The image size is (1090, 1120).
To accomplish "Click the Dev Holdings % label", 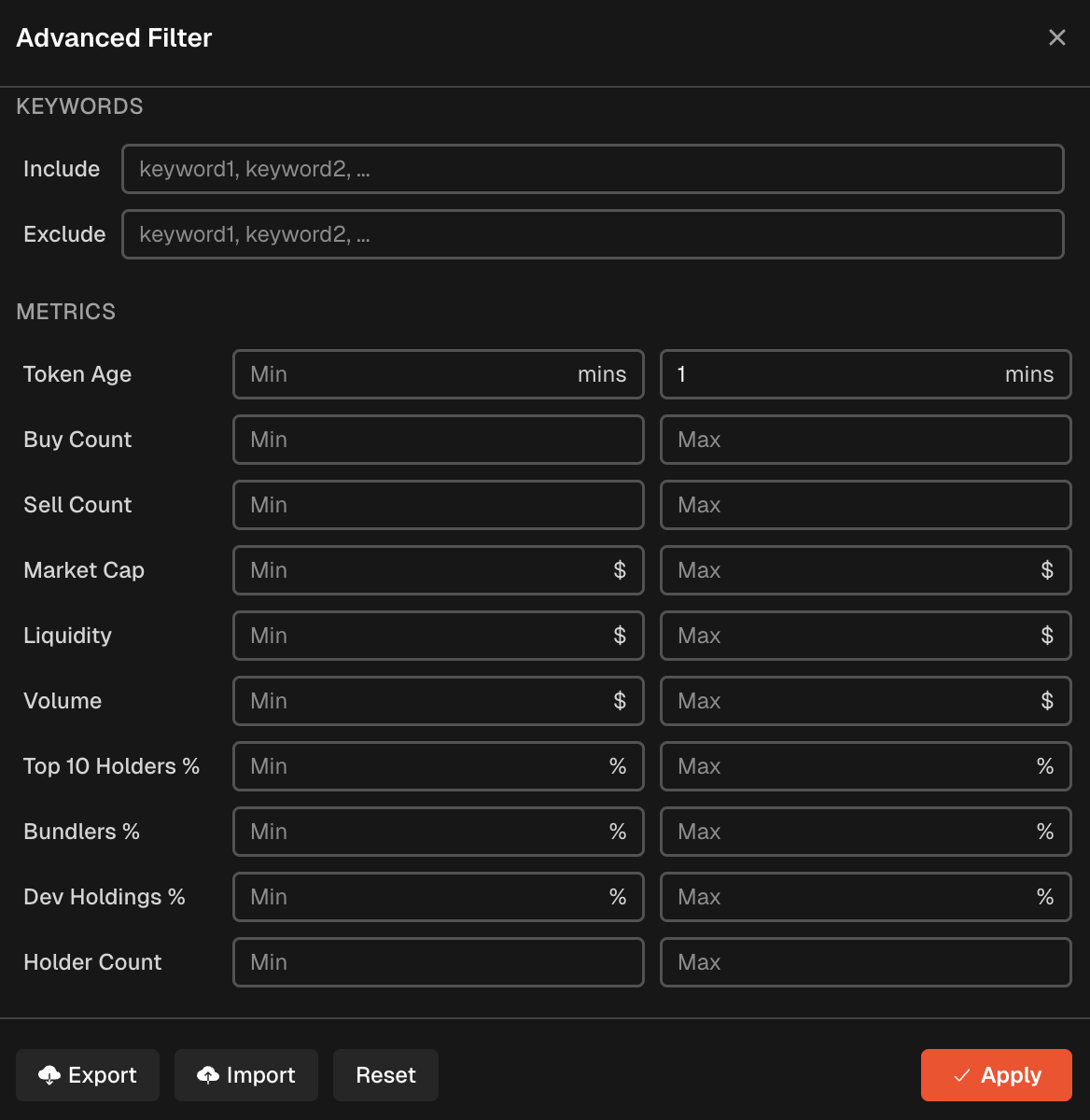I will click(x=105, y=897).
